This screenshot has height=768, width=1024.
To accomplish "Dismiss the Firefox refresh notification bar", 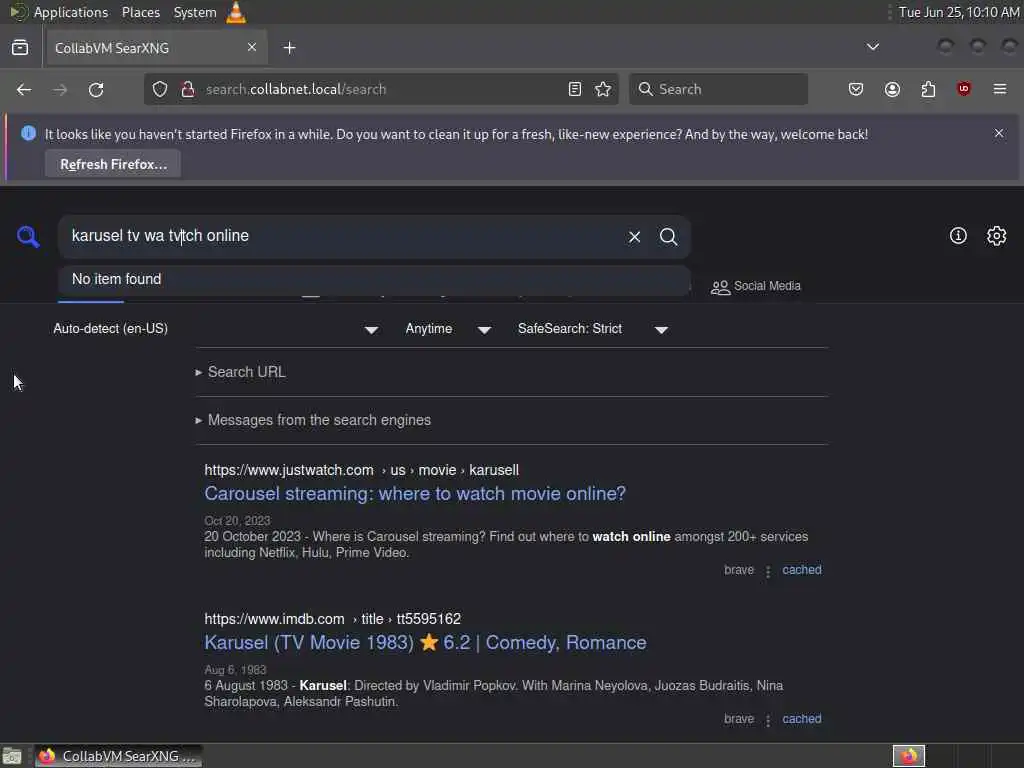I will pyautogui.click(x=999, y=133).
